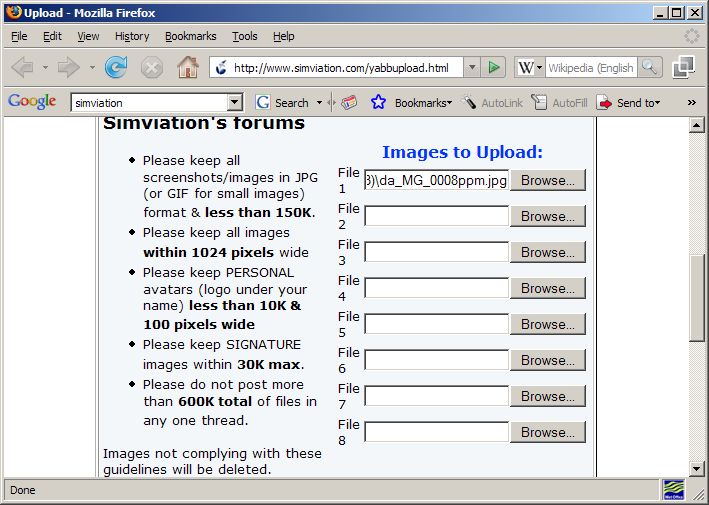Click the File 3 input field

pyautogui.click(x=437, y=252)
